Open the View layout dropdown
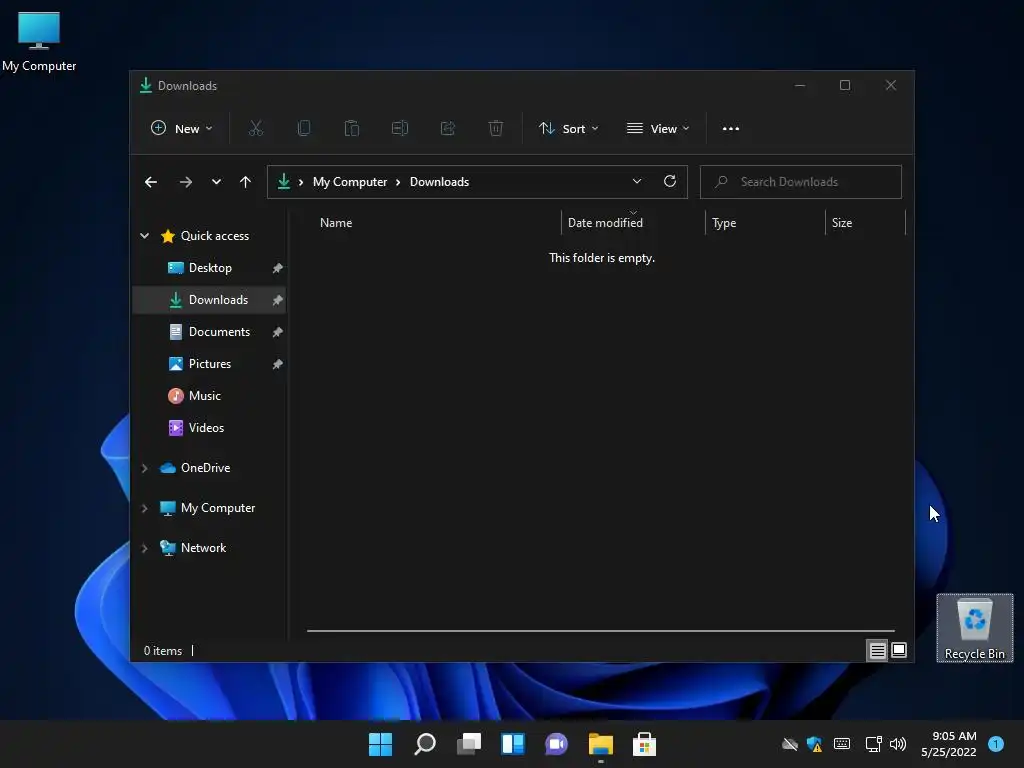 (x=658, y=129)
